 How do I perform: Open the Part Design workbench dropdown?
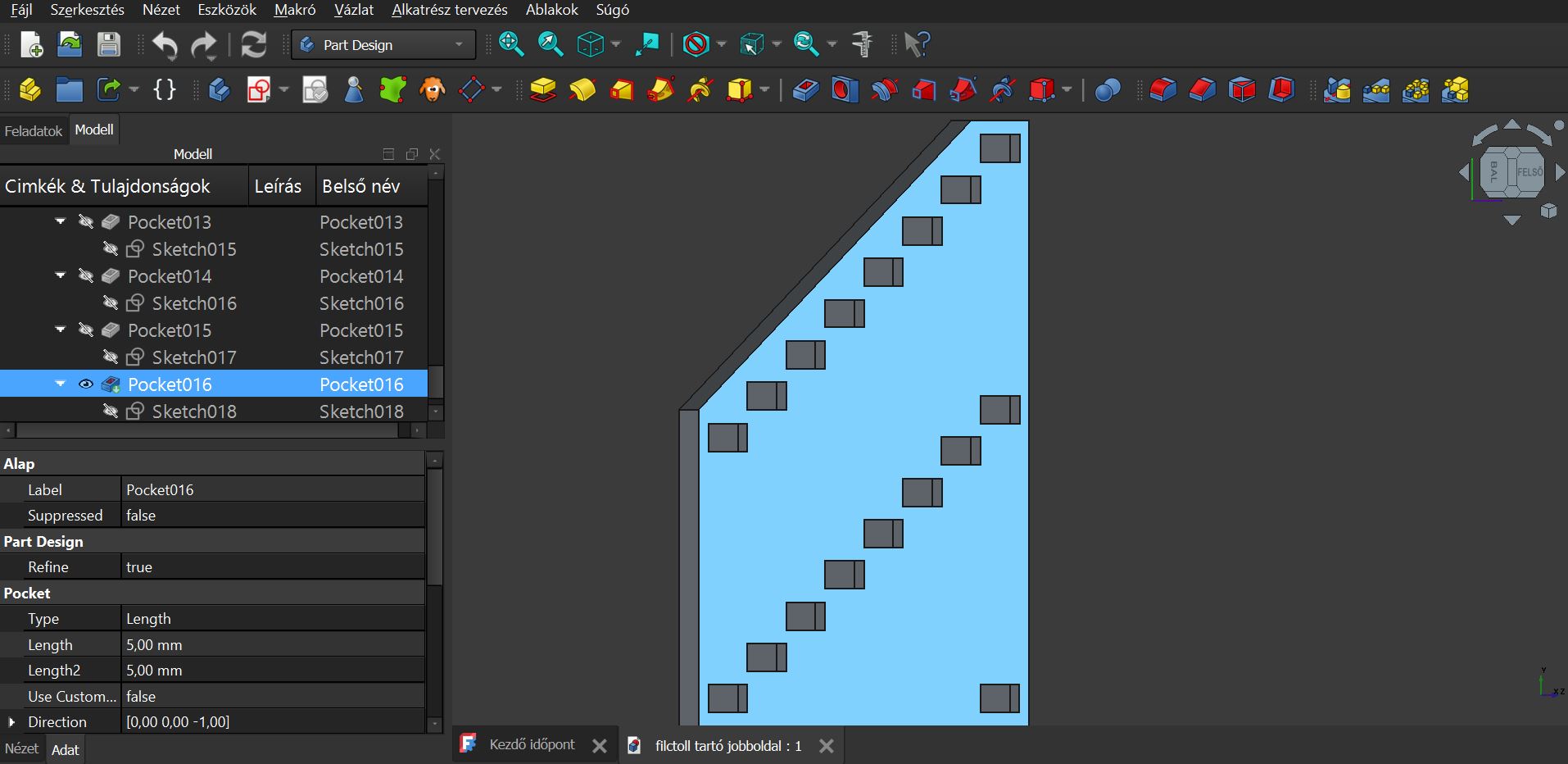coord(383,45)
